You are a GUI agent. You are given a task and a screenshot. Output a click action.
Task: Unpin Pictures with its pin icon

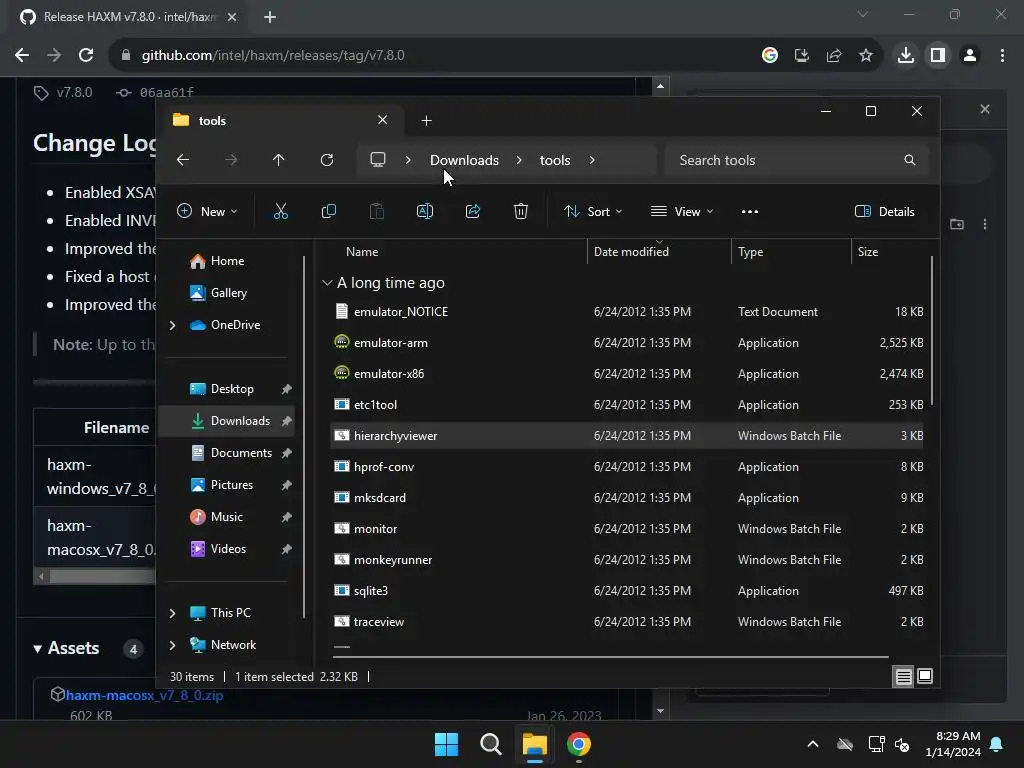pyautogui.click(x=286, y=485)
